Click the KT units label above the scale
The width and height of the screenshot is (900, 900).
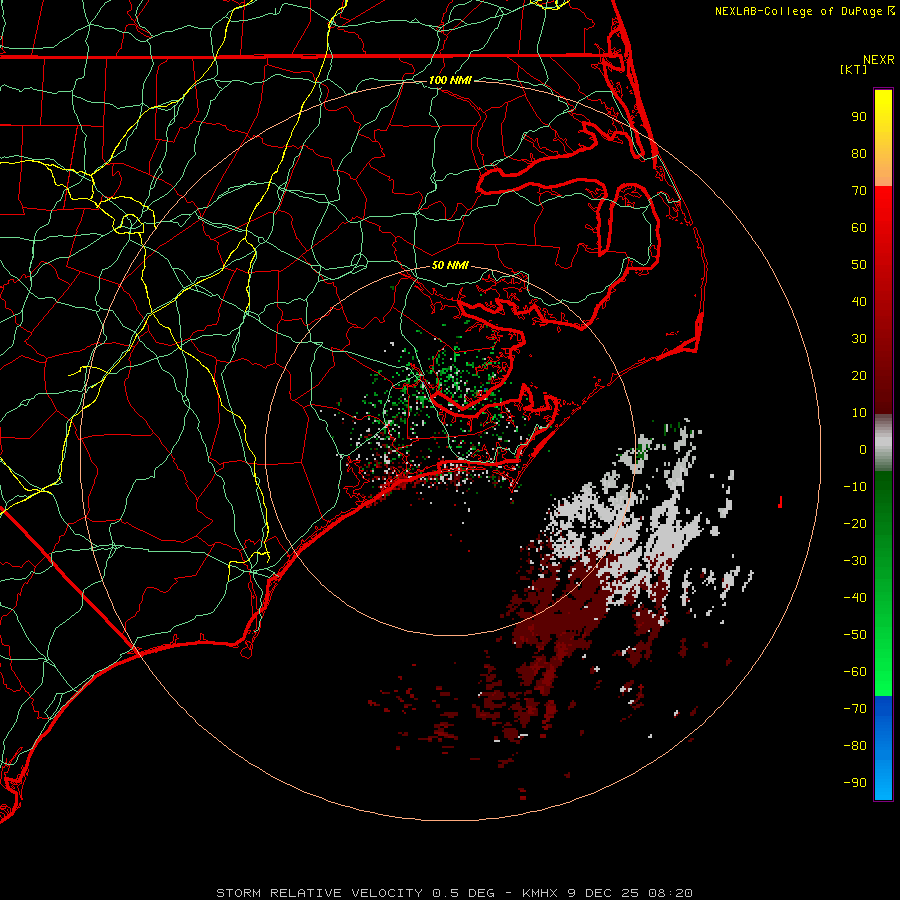tap(853, 69)
